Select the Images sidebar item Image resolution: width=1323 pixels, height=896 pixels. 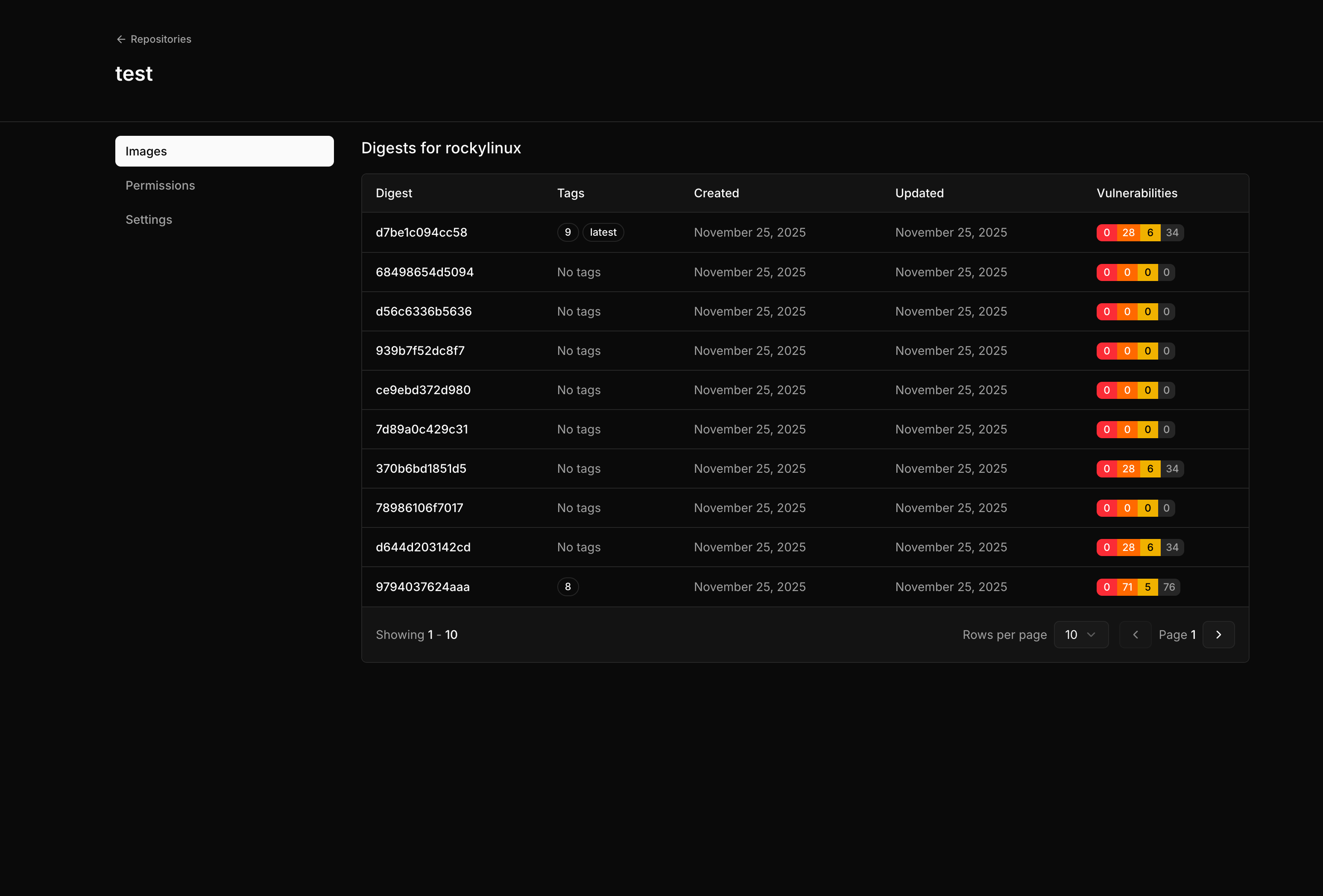click(x=146, y=151)
